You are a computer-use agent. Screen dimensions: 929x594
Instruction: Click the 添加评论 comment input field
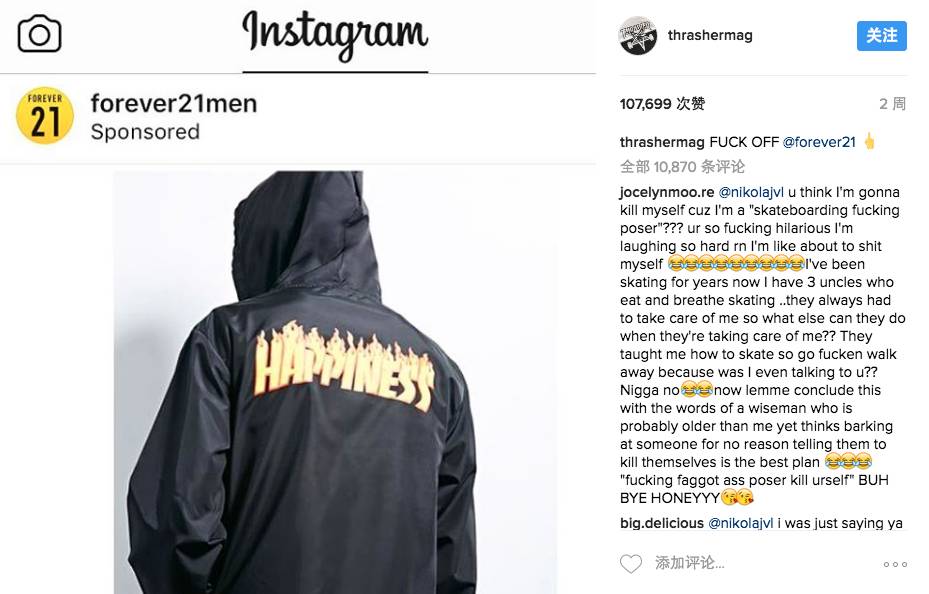[x=690, y=563]
